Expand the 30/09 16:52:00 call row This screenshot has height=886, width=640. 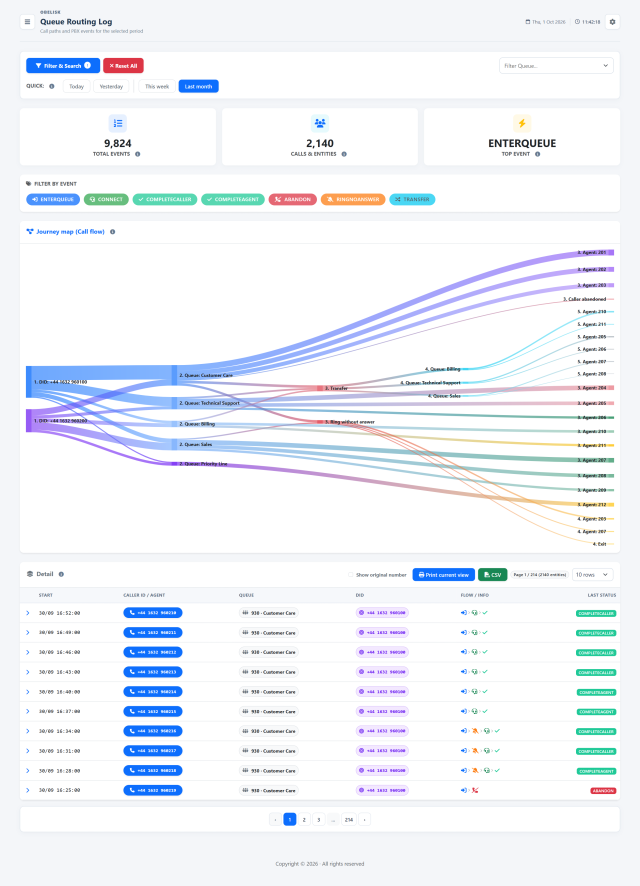coord(28,613)
